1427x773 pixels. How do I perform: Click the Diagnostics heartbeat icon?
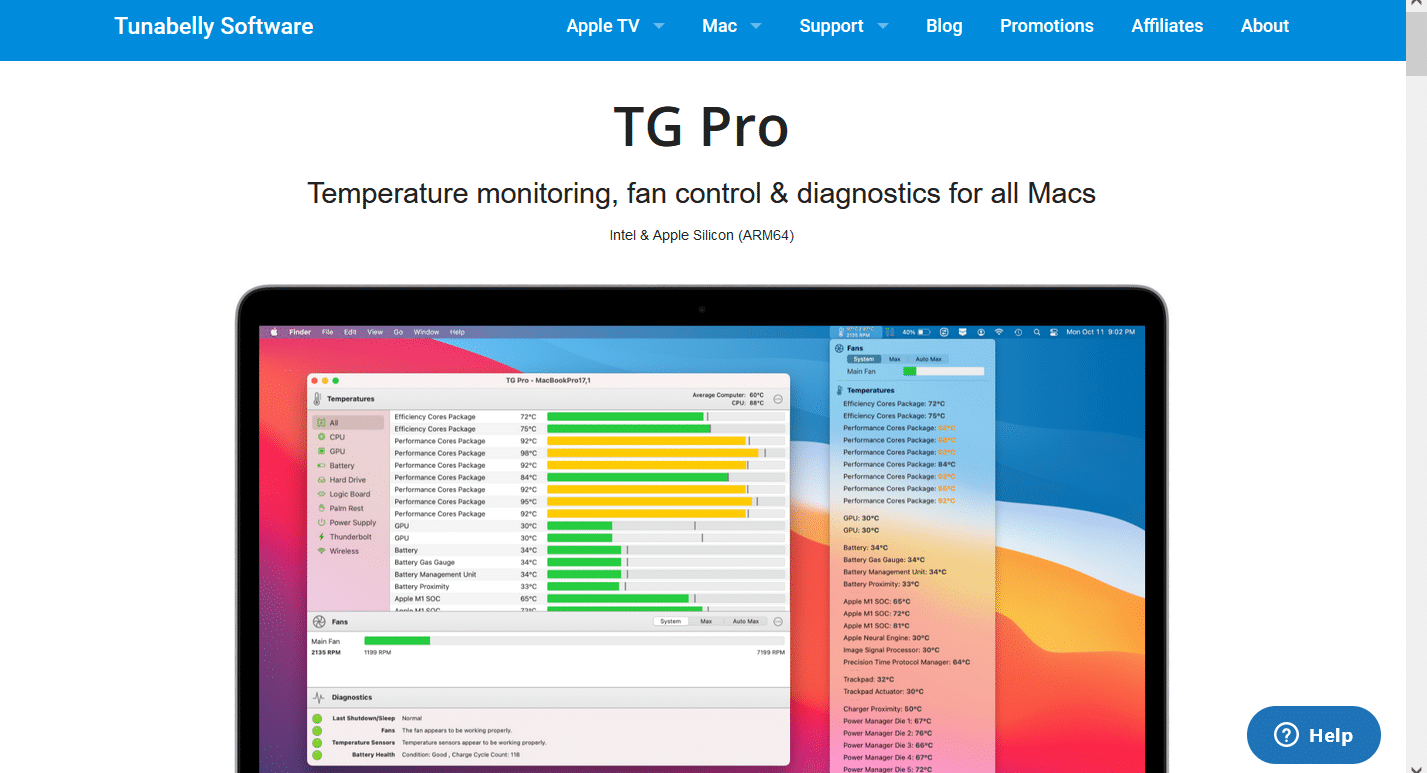(319, 697)
